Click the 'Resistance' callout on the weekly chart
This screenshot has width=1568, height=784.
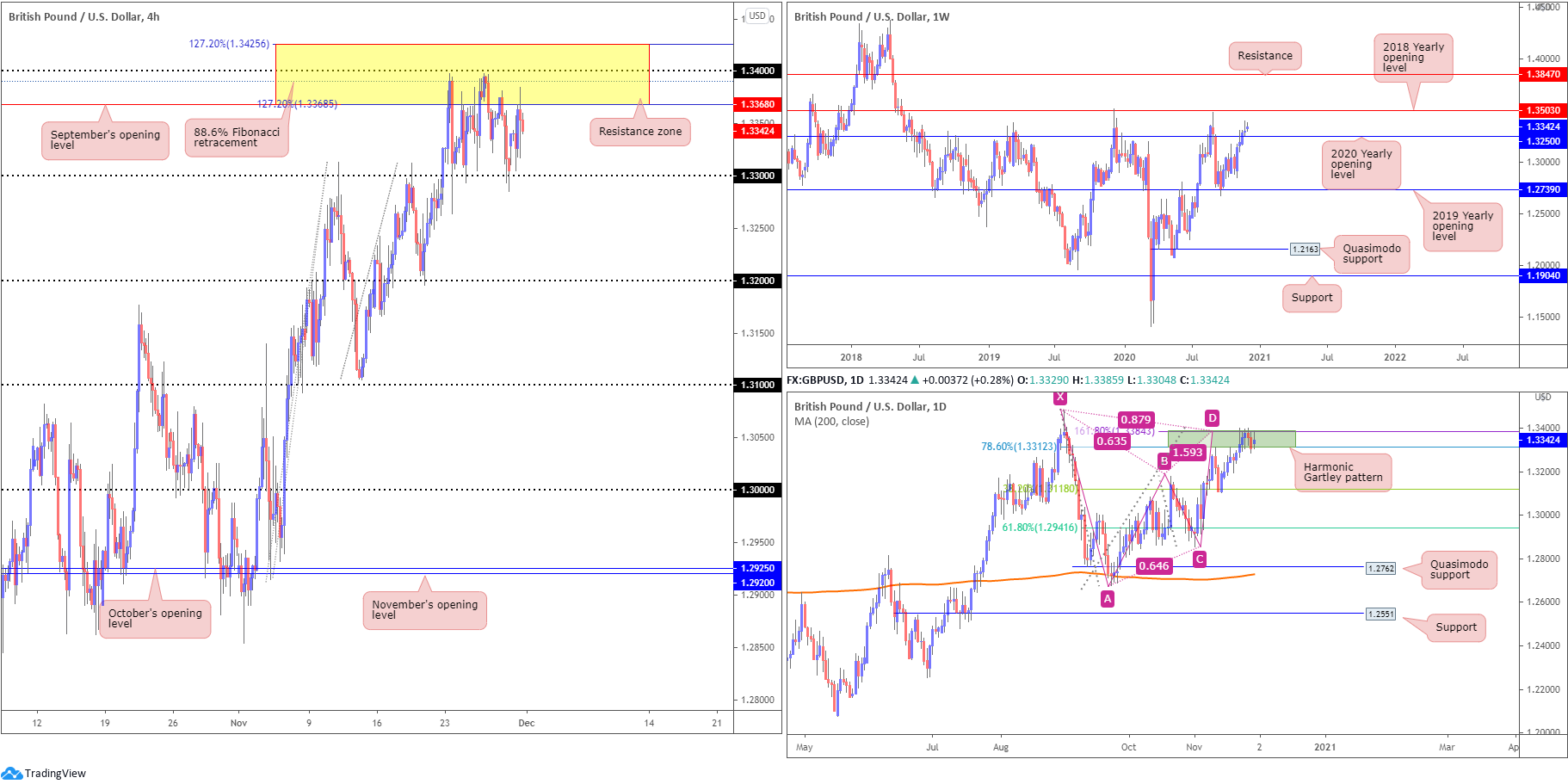coord(1265,56)
